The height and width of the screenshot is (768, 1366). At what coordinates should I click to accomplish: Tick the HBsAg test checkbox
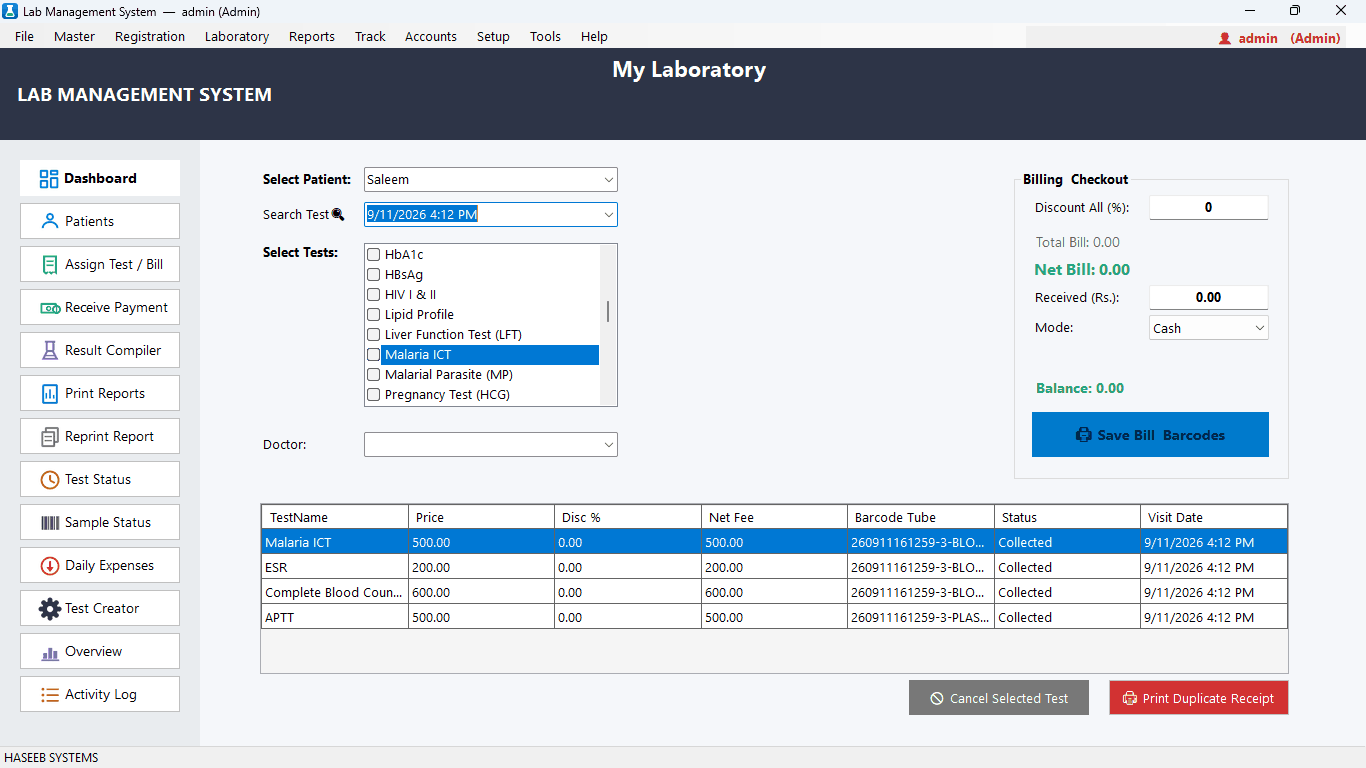point(374,275)
